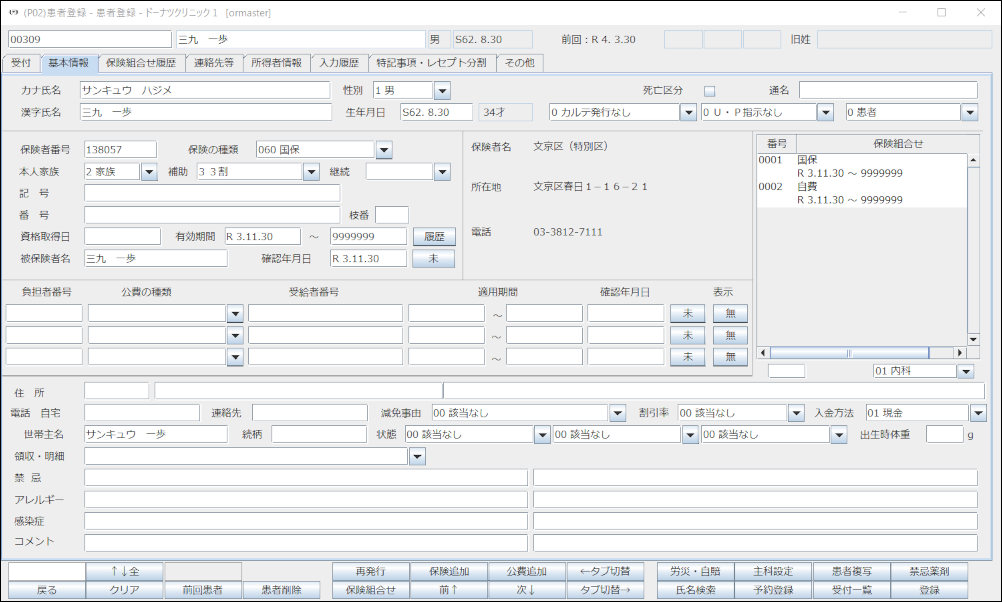This screenshot has width=1002, height=602.
Task: Click the ↑↓全 button
Action: [x=125, y=571]
